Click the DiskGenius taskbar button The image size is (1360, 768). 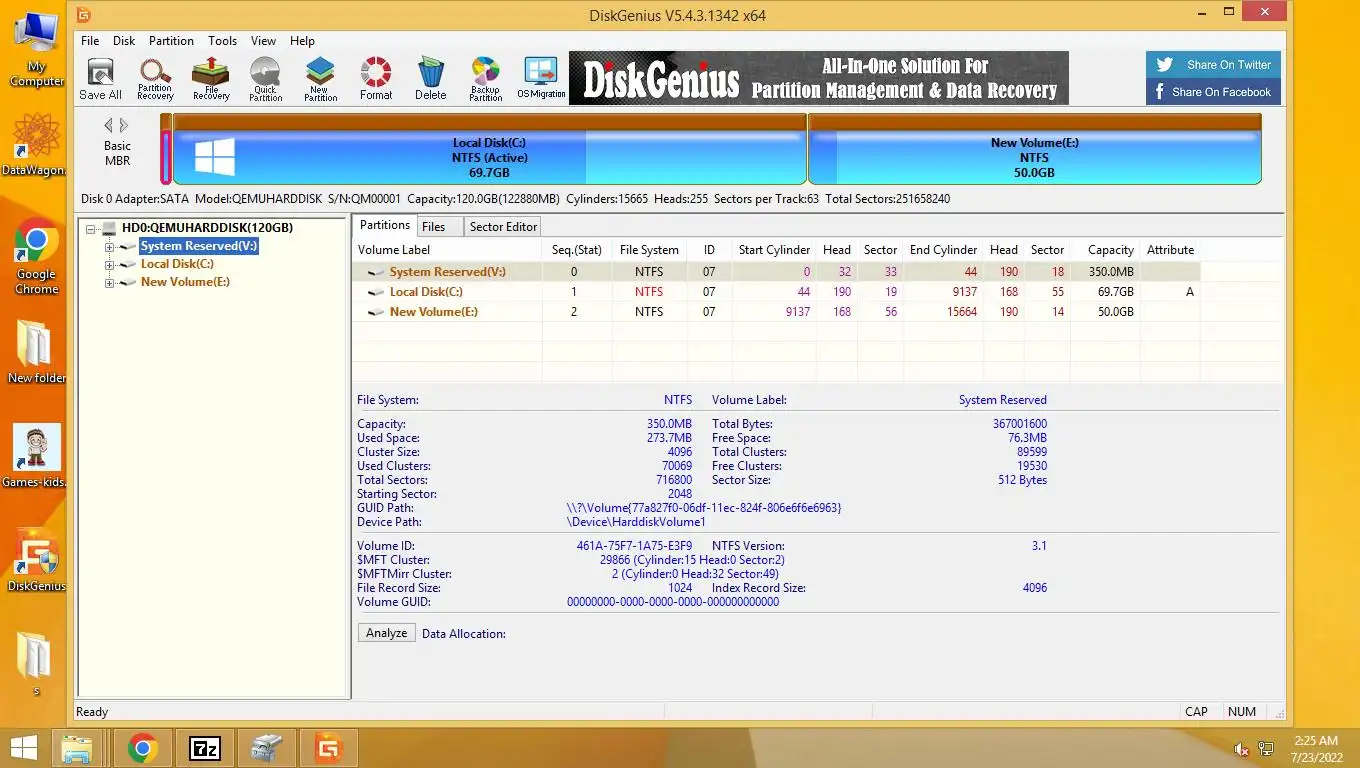click(329, 748)
